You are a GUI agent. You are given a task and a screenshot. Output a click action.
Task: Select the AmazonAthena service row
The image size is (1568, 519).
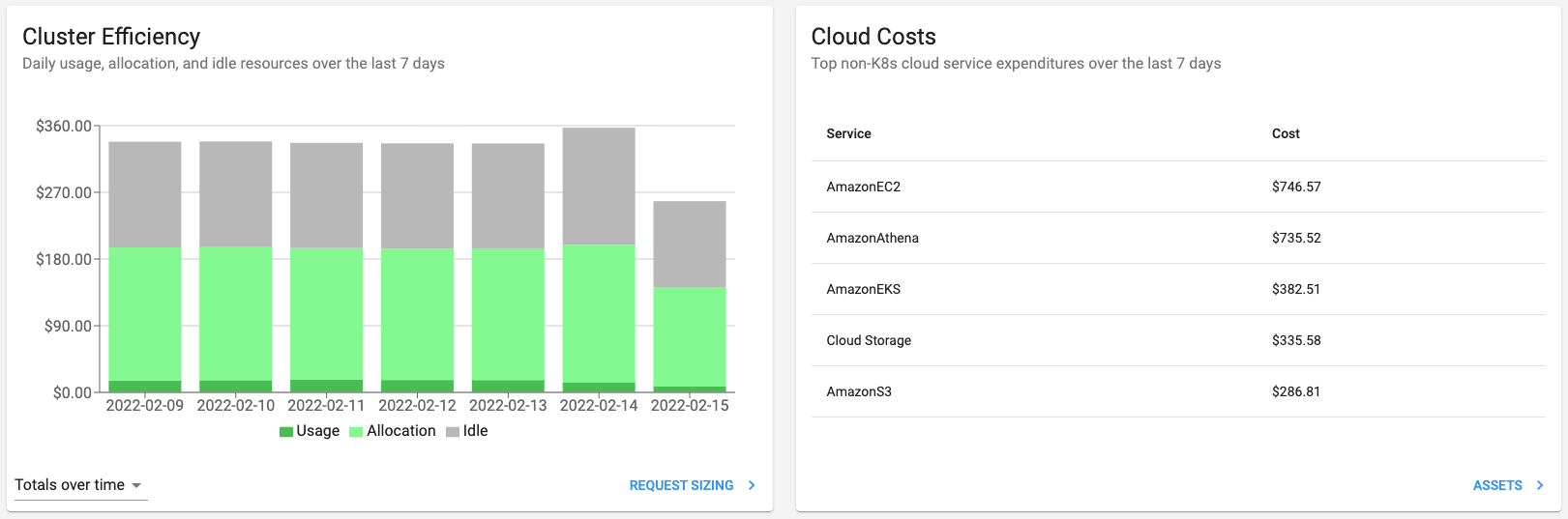[x=1178, y=238]
